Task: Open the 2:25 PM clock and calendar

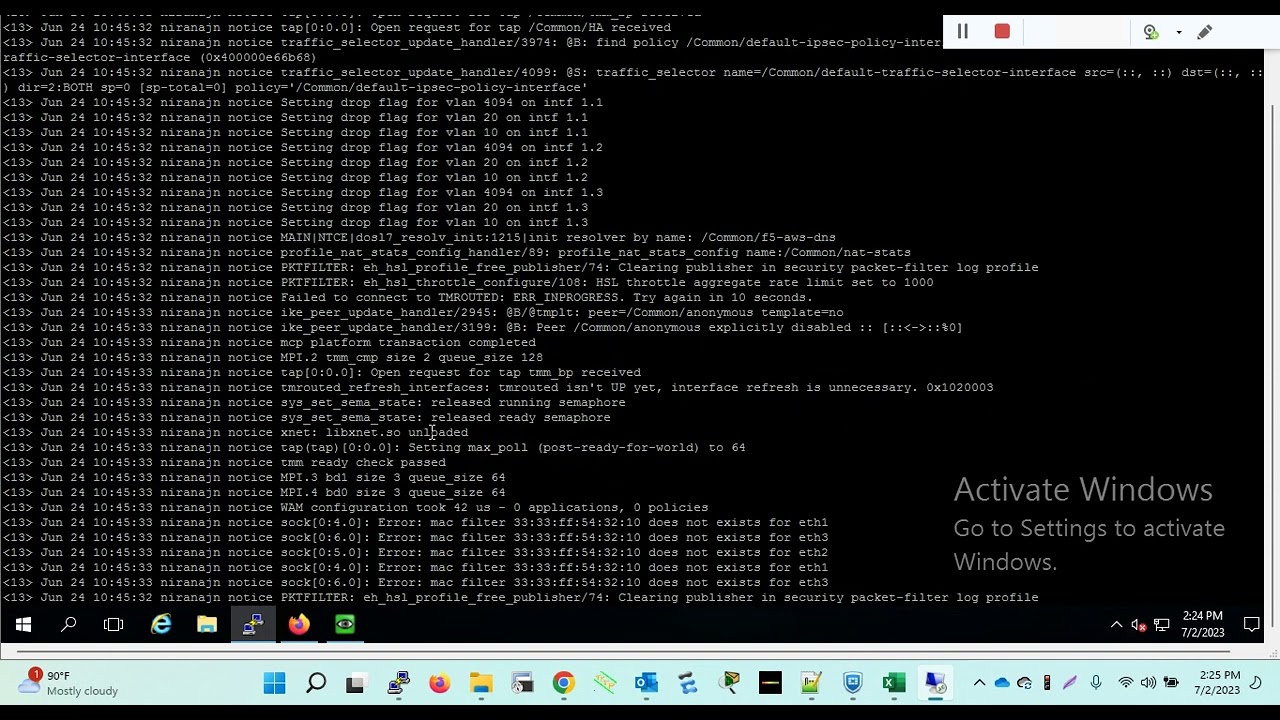Action: click(1216, 683)
